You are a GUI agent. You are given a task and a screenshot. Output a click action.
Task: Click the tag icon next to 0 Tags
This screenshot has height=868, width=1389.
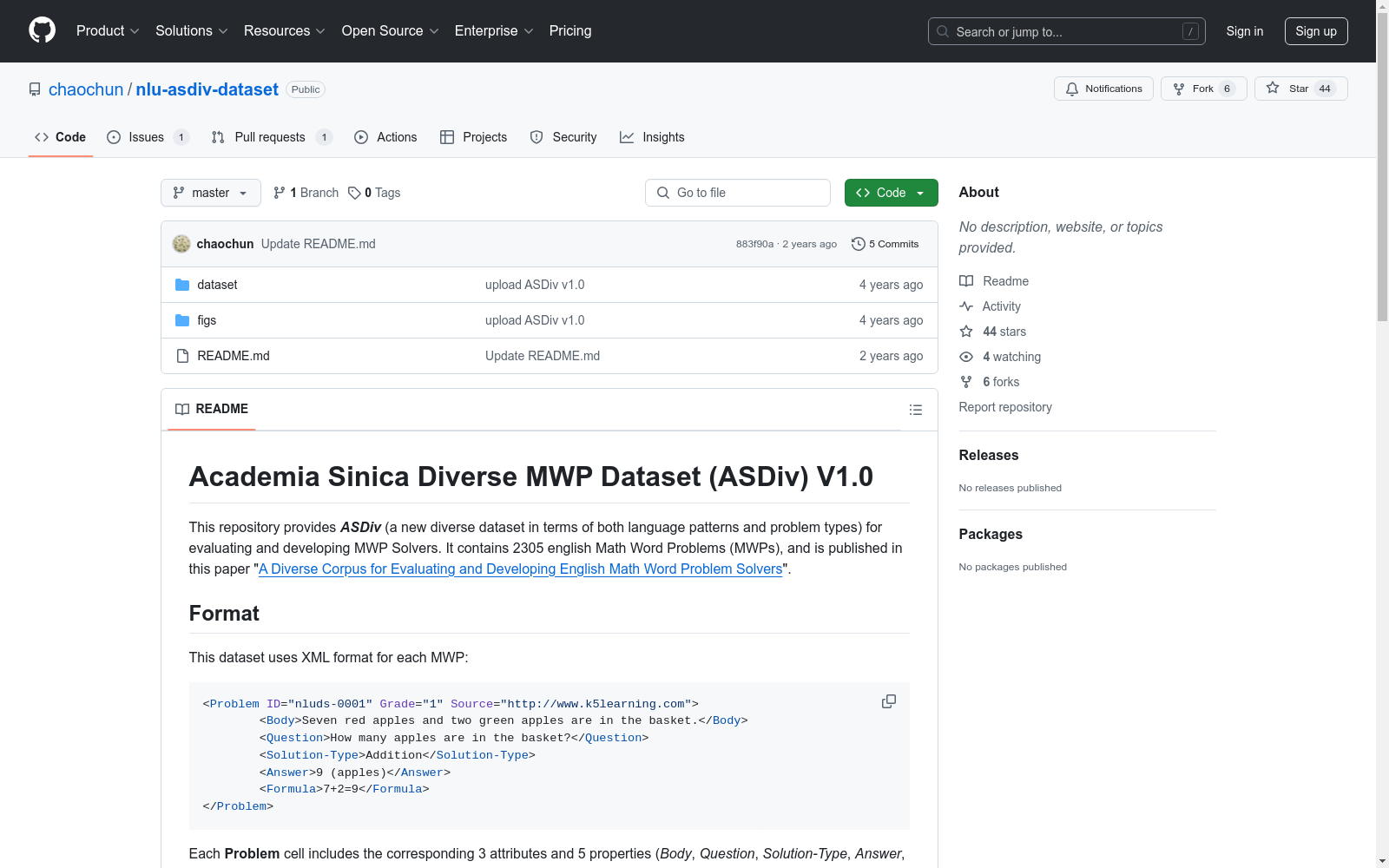[354, 193]
